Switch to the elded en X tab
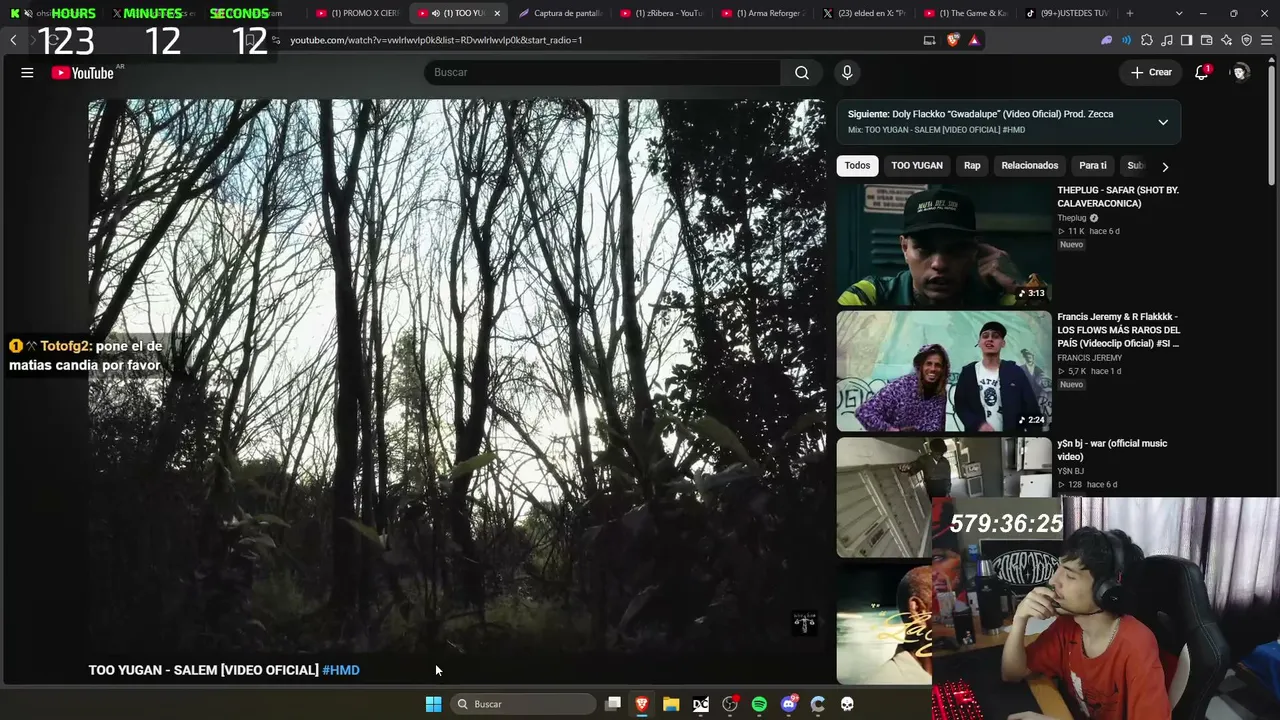Screen dimensions: 1280x720 [865, 13]
